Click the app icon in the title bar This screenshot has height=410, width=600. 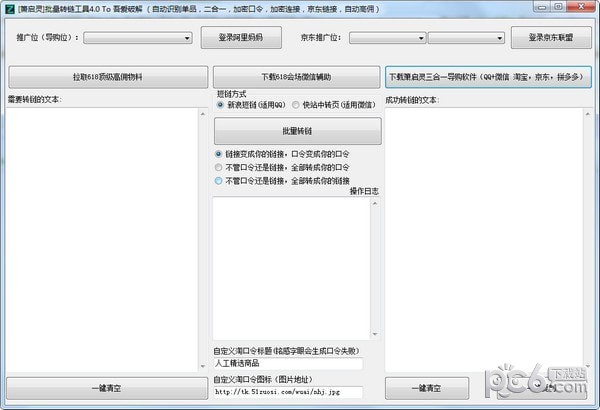(9, 9)
